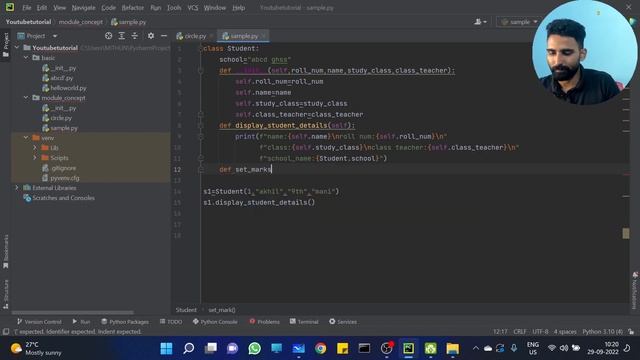Open the Problems tool window
This screenshot has height=360, width=640.
point(264,322)
